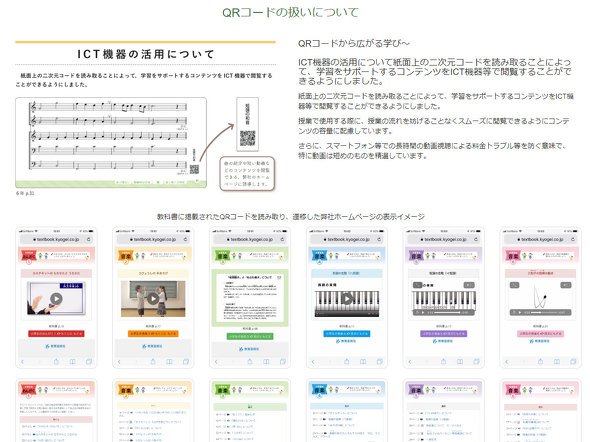The width and height of the screenshot is (590, 442).
Task: Click the orange button under the clapping video
Action: tap(153, 334)
